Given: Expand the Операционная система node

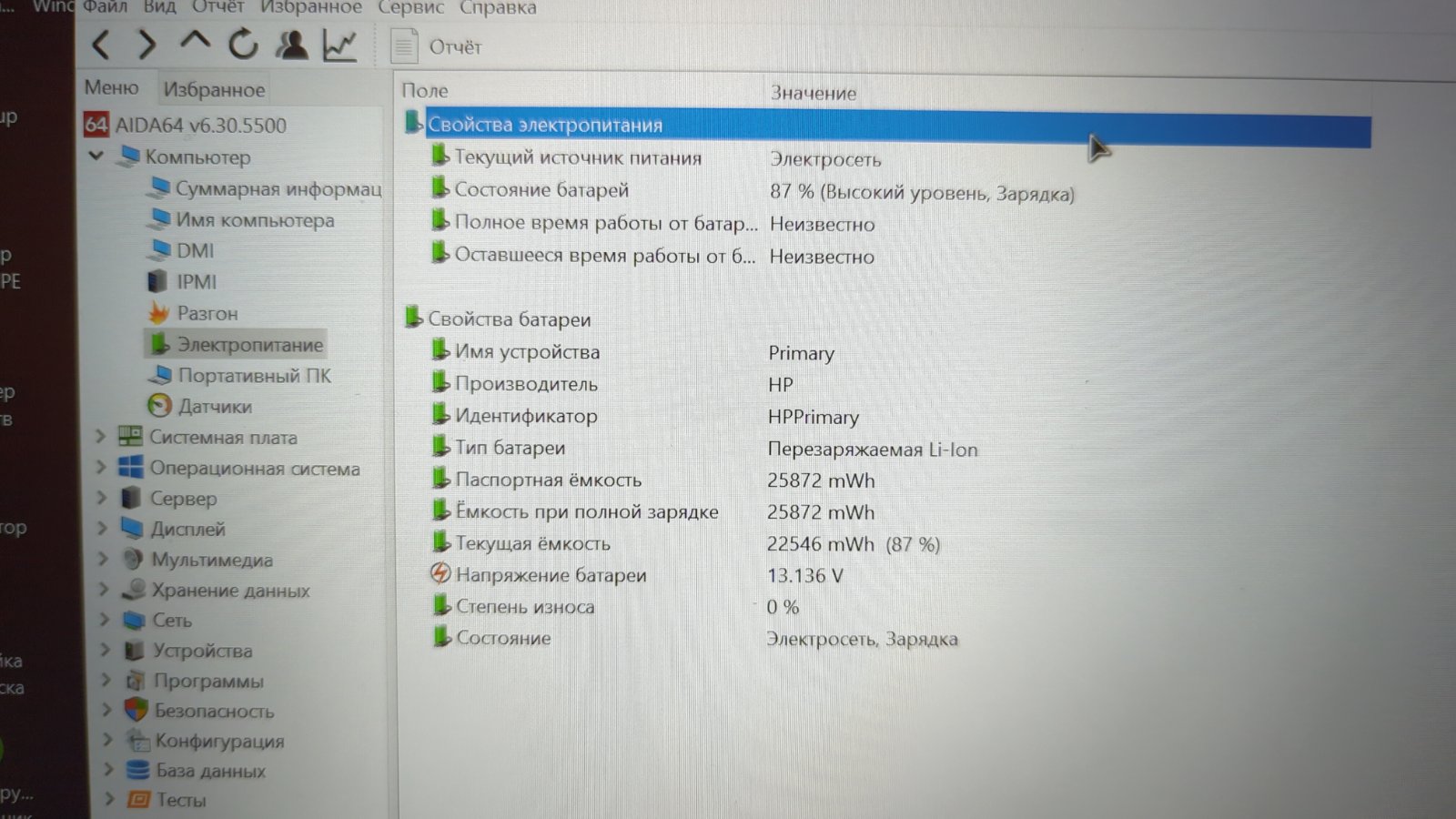Looking at the screenshot, I should pyautogui.click(x=101, y=468).
